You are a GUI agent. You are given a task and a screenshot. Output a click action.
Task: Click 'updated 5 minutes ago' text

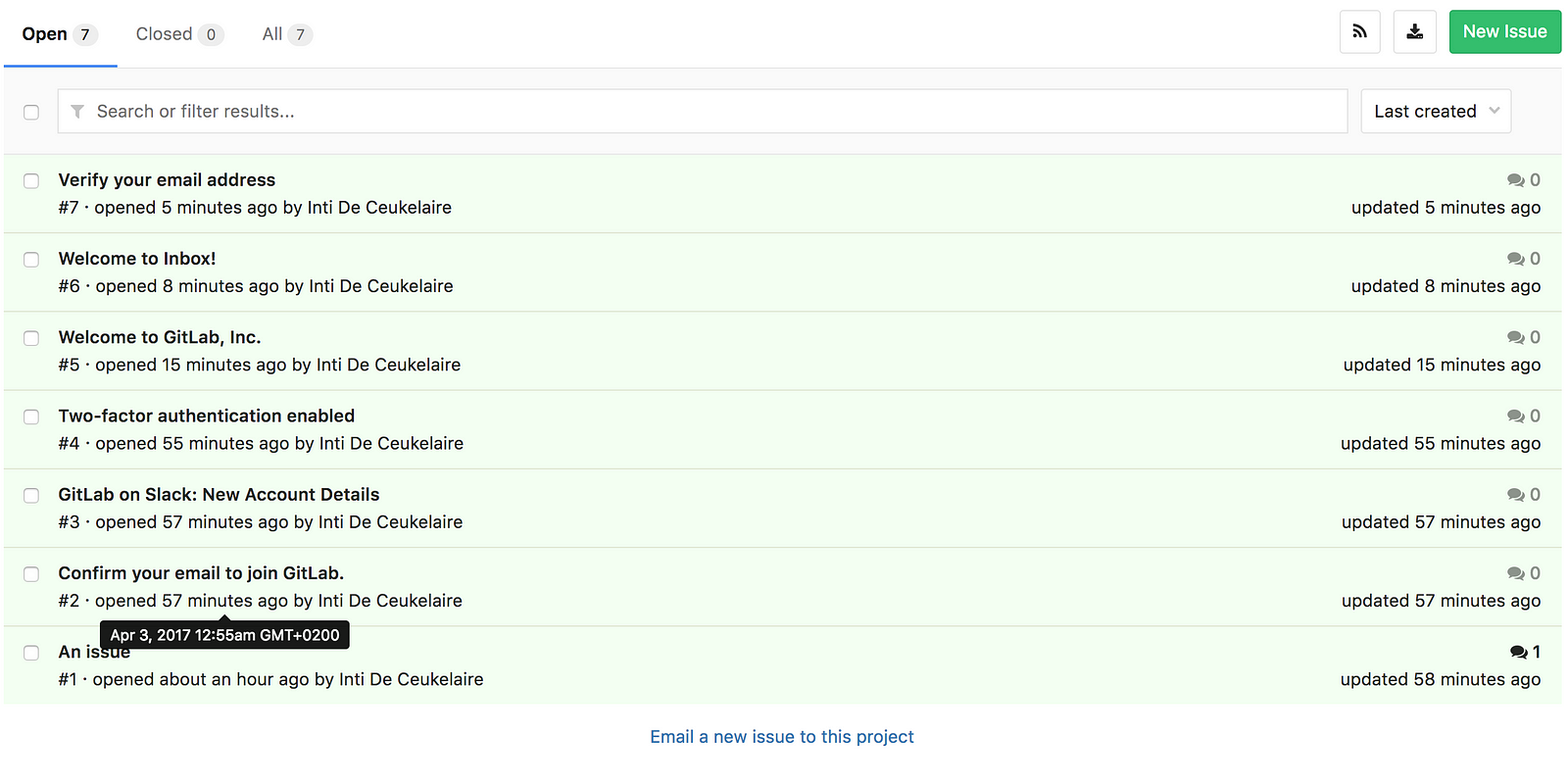pyautogui.click(x=1445, y=208)
